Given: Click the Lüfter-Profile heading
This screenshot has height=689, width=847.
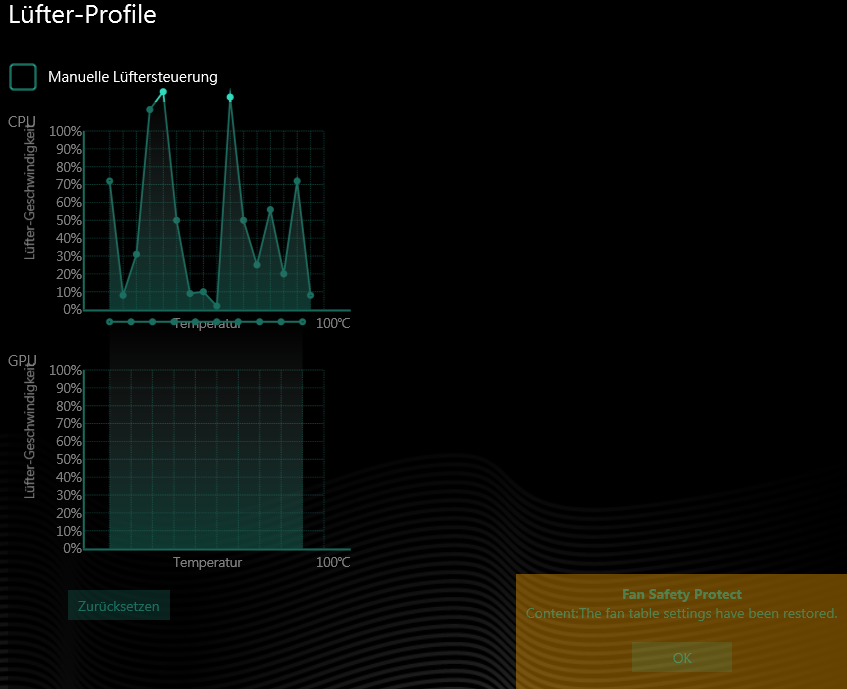Looking at the screenshot, I should (83, 15).
